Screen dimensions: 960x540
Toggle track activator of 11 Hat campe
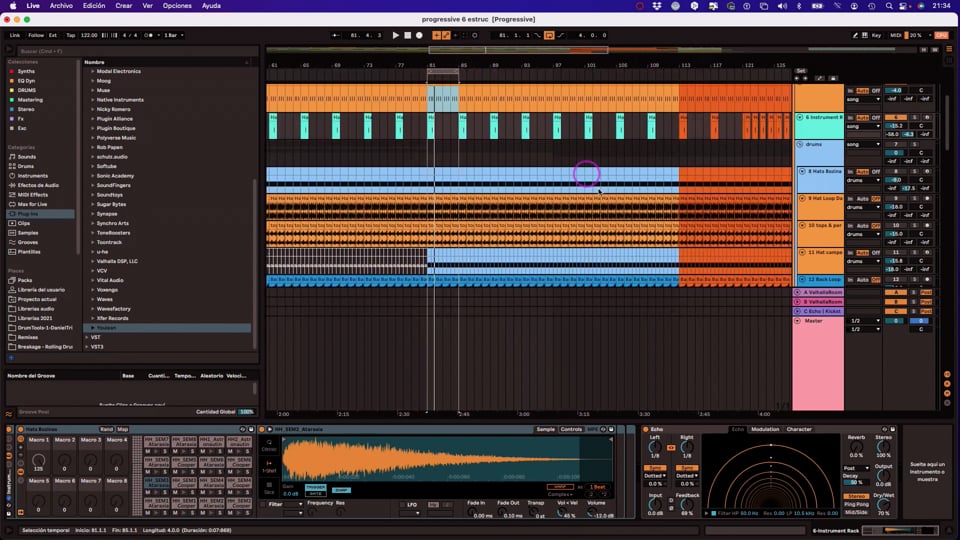click(x=895, y=252)
